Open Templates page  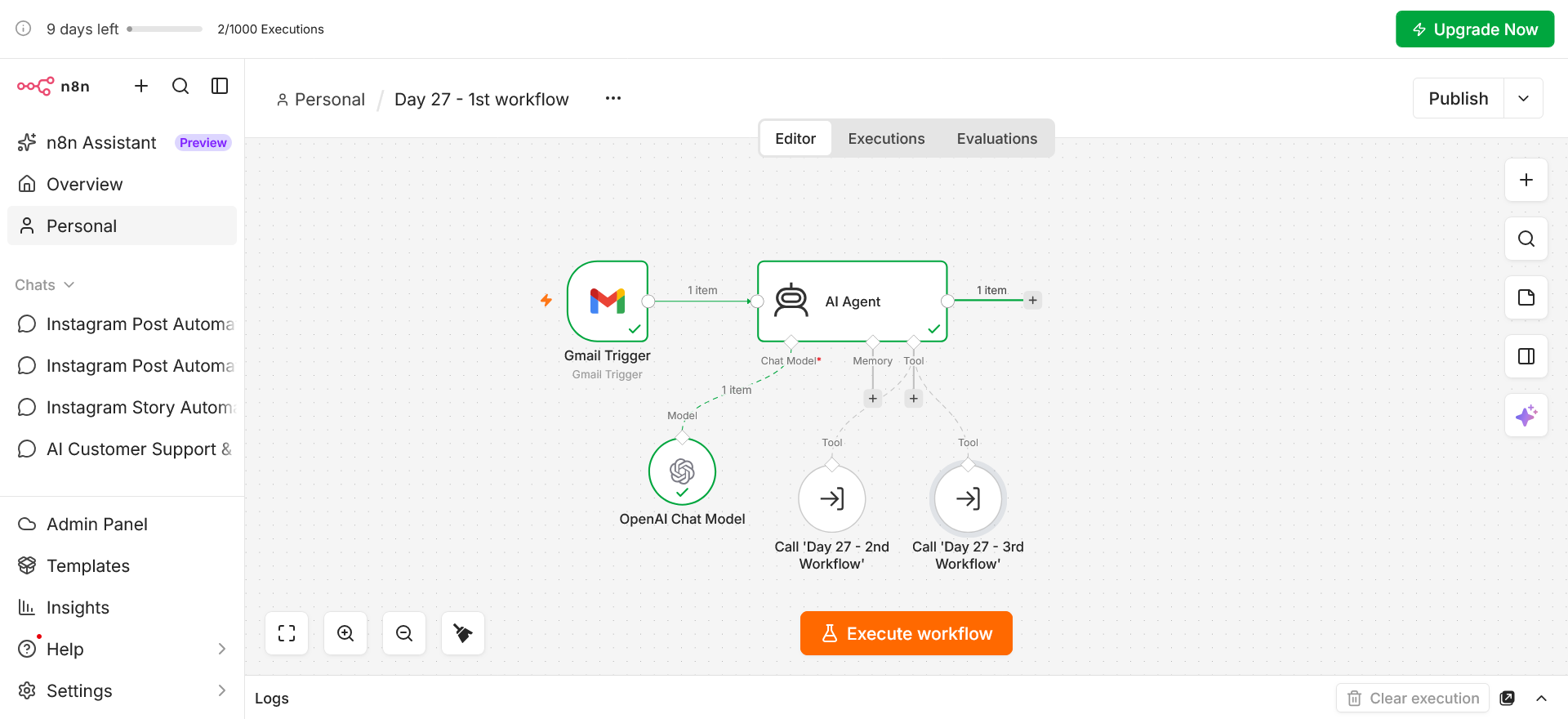coord(122,566)
